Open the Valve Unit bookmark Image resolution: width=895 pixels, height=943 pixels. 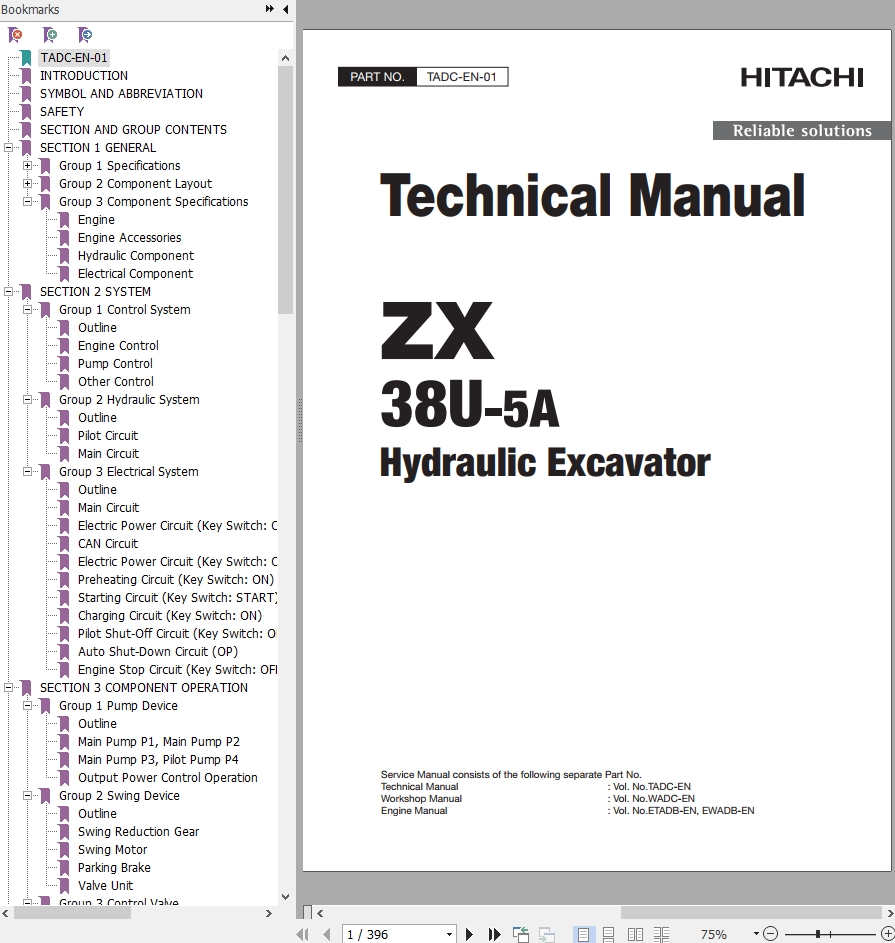[106, 886]
